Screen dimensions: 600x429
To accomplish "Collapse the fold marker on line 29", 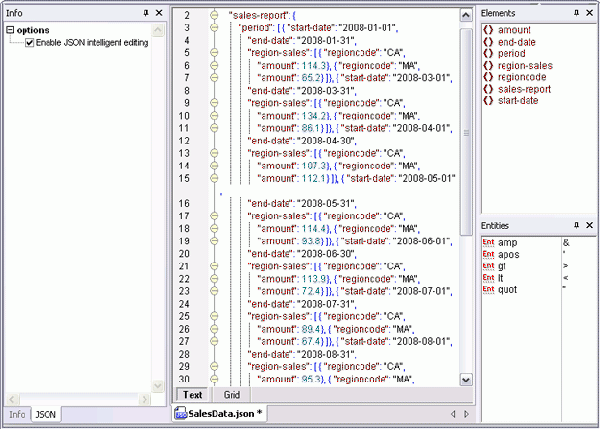I will [214, 366].
